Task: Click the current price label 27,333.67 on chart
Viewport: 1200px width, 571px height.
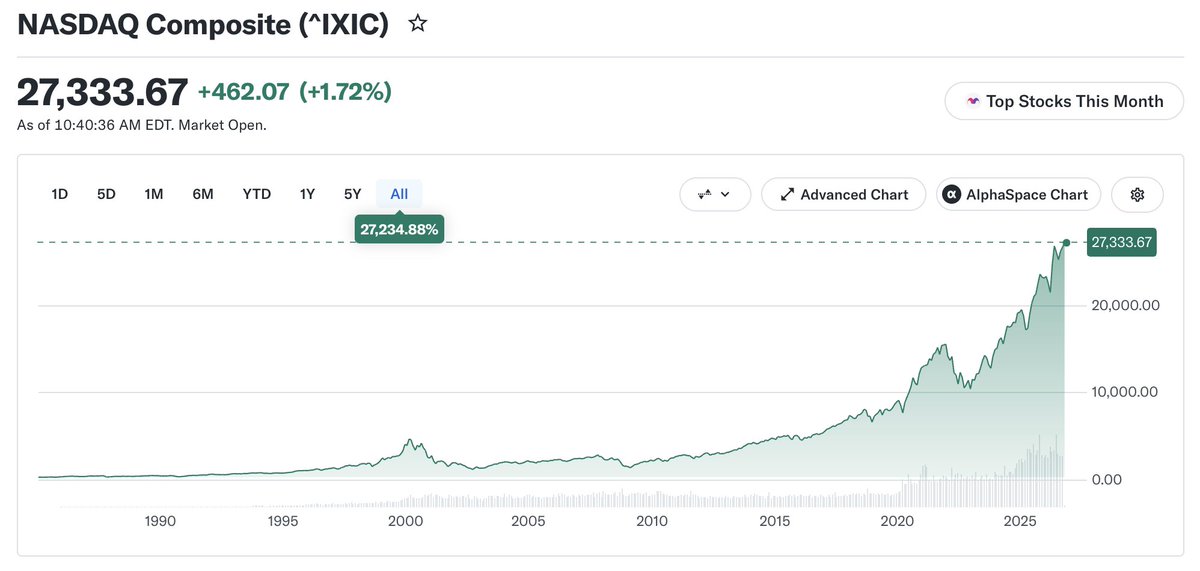Action: tap(1122, 242)
